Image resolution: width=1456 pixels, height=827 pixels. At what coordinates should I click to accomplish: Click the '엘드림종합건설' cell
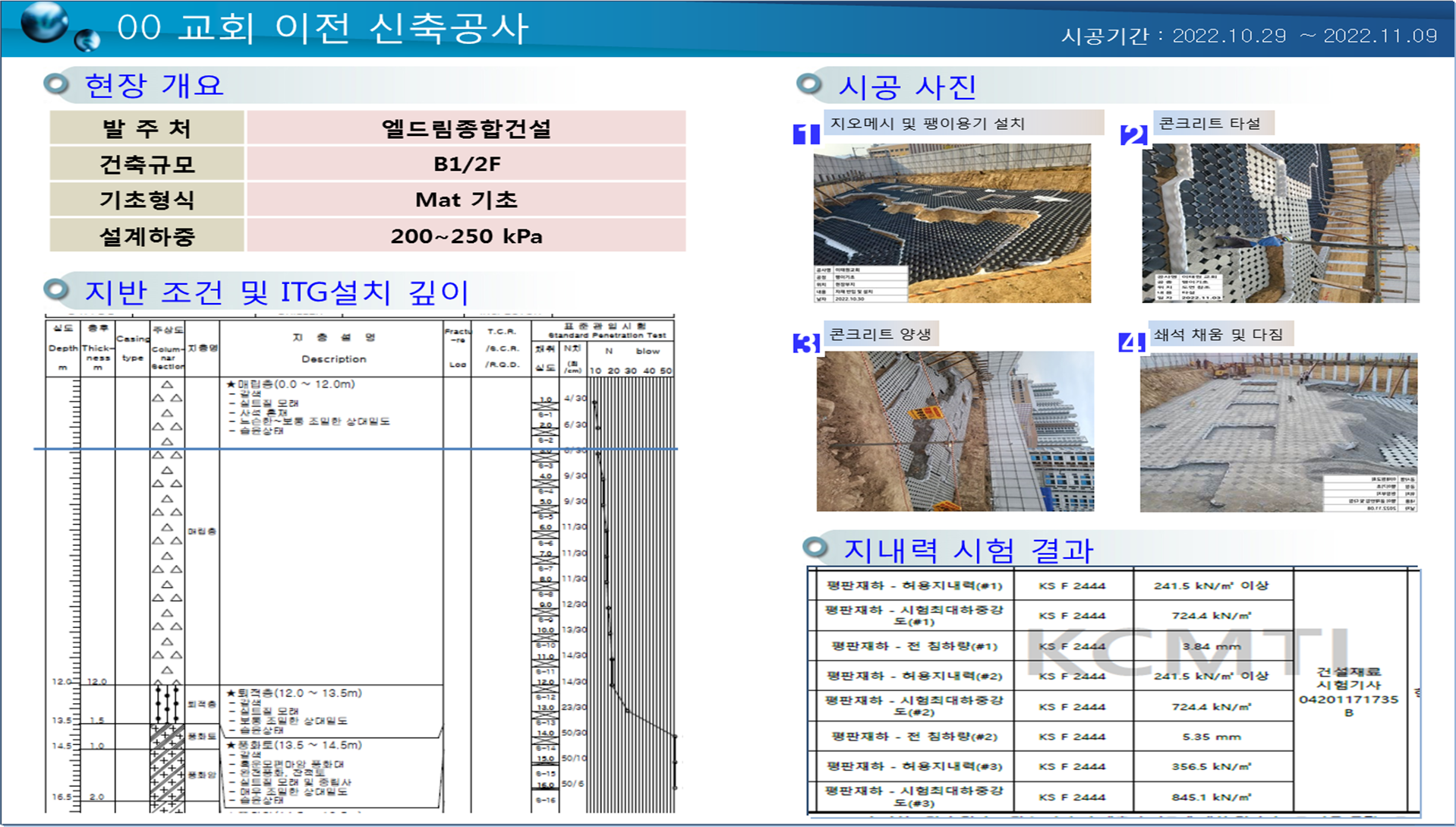click(466, 128)
